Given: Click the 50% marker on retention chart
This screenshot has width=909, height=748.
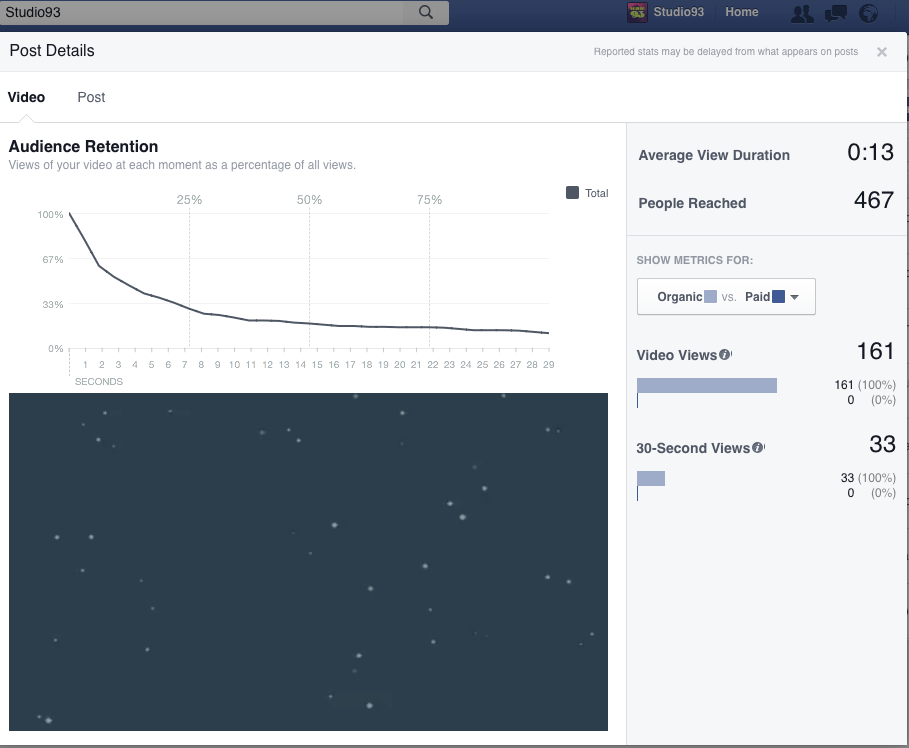Looking at the screenshot, I should point(309,199).
